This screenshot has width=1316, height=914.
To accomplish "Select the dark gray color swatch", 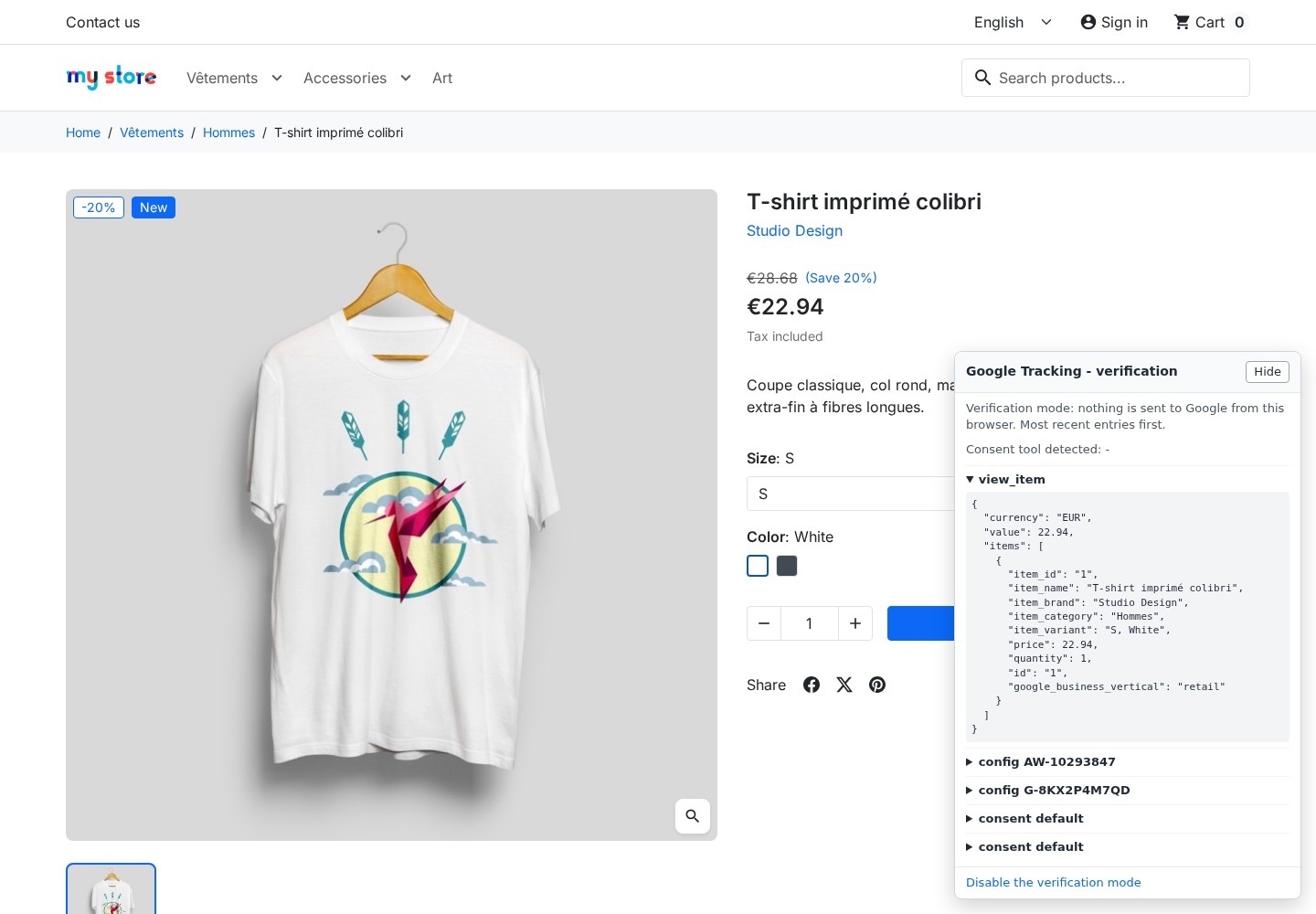I will (x=787, y=566).
